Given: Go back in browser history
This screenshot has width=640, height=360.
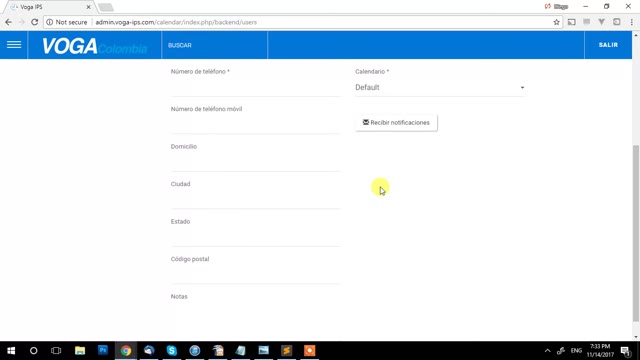Looking at the screenshot, I should tap(9, 22).
